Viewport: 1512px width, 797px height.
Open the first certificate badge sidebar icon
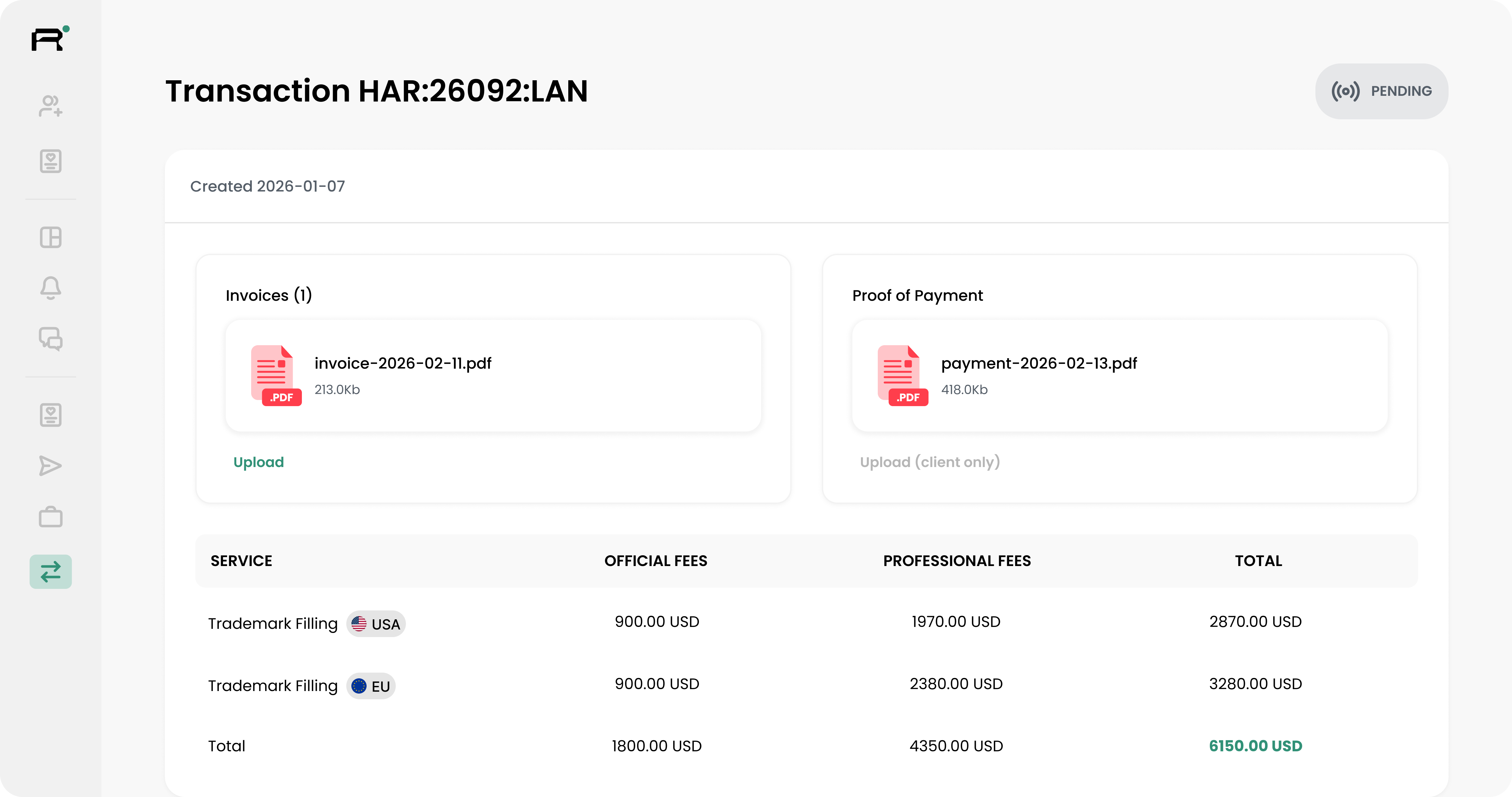tap(50, 161)
